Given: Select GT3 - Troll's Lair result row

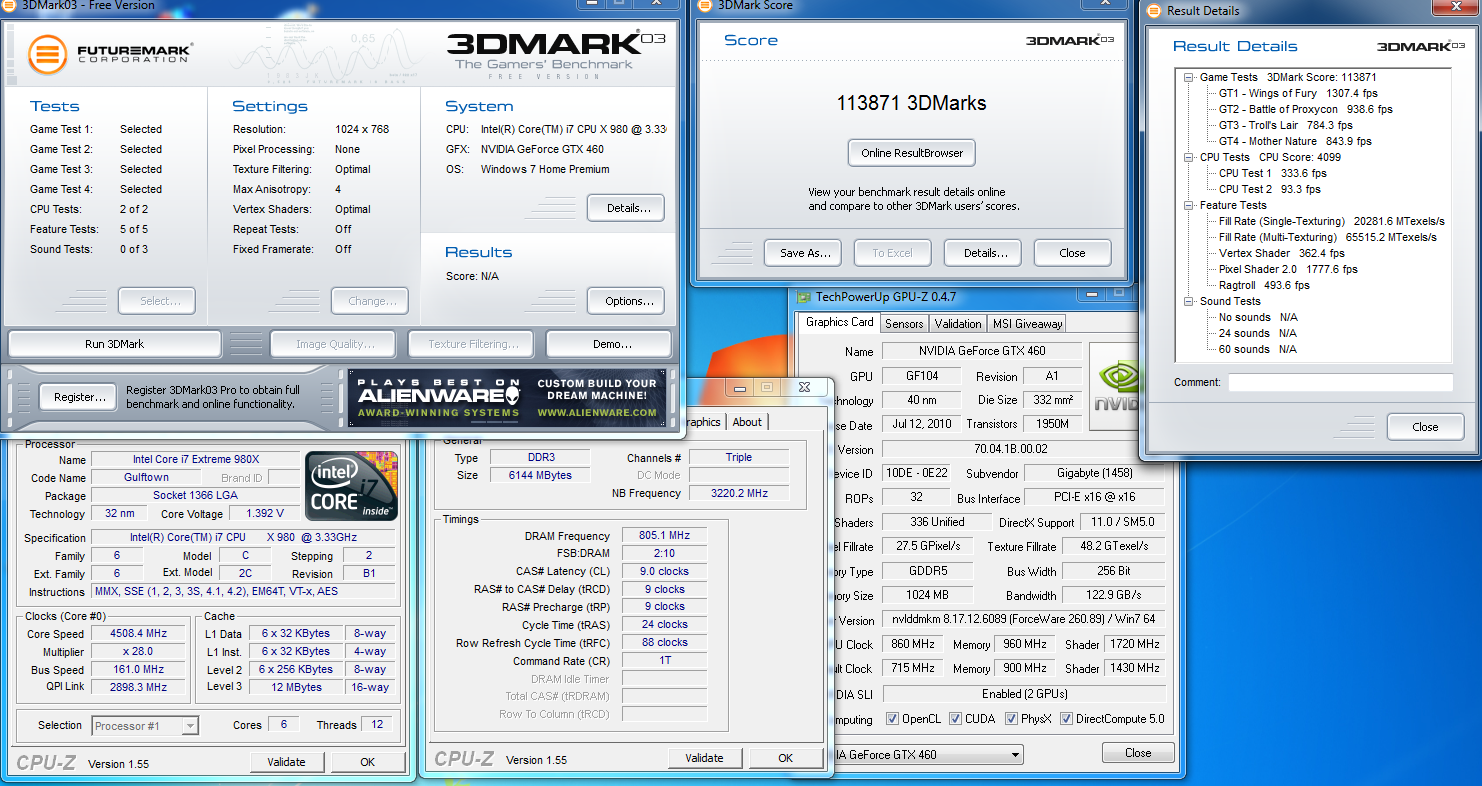Looking at the screenshot, I should pyautogui.click(x=1285, y=125).
